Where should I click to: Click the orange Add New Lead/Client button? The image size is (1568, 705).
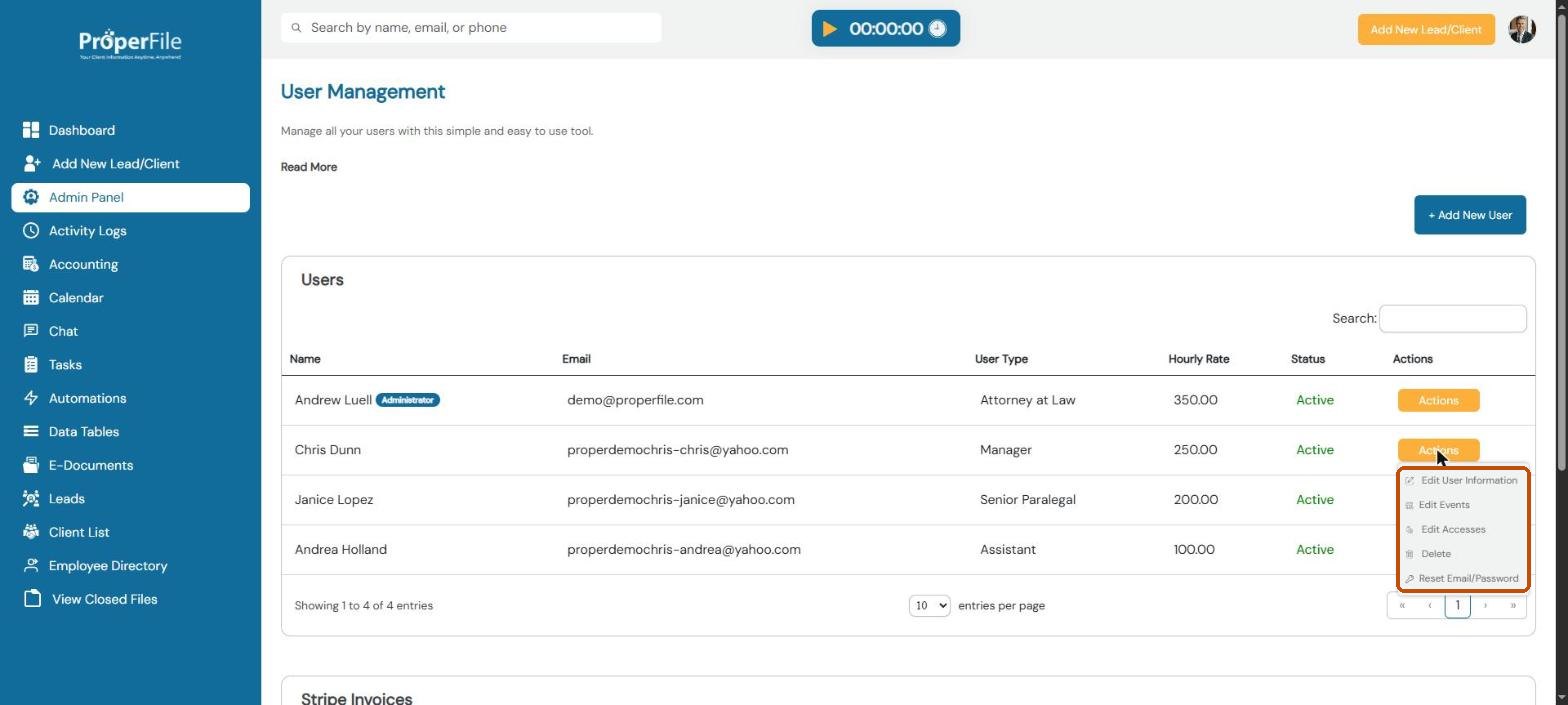coord(1426,30)
